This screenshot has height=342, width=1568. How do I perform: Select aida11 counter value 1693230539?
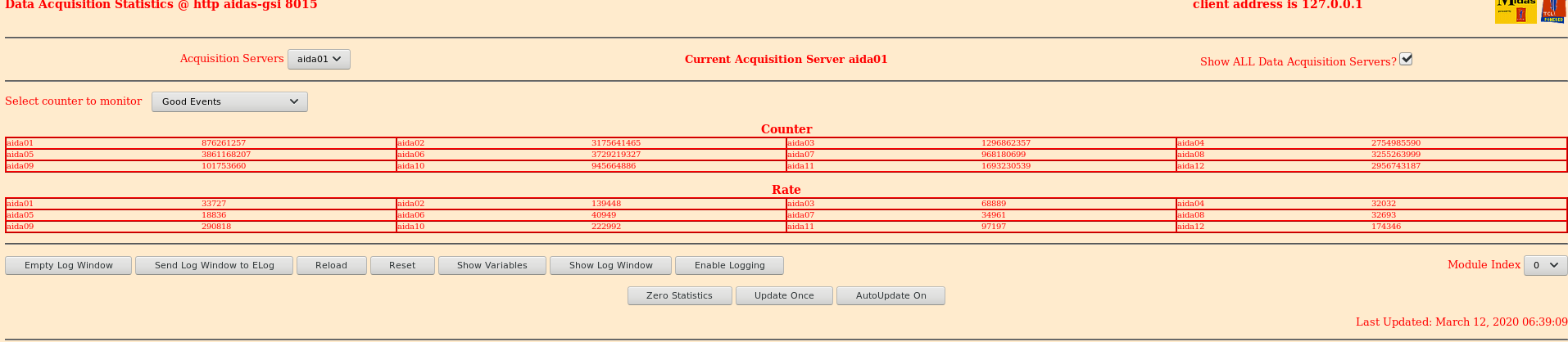[1006, 166]
